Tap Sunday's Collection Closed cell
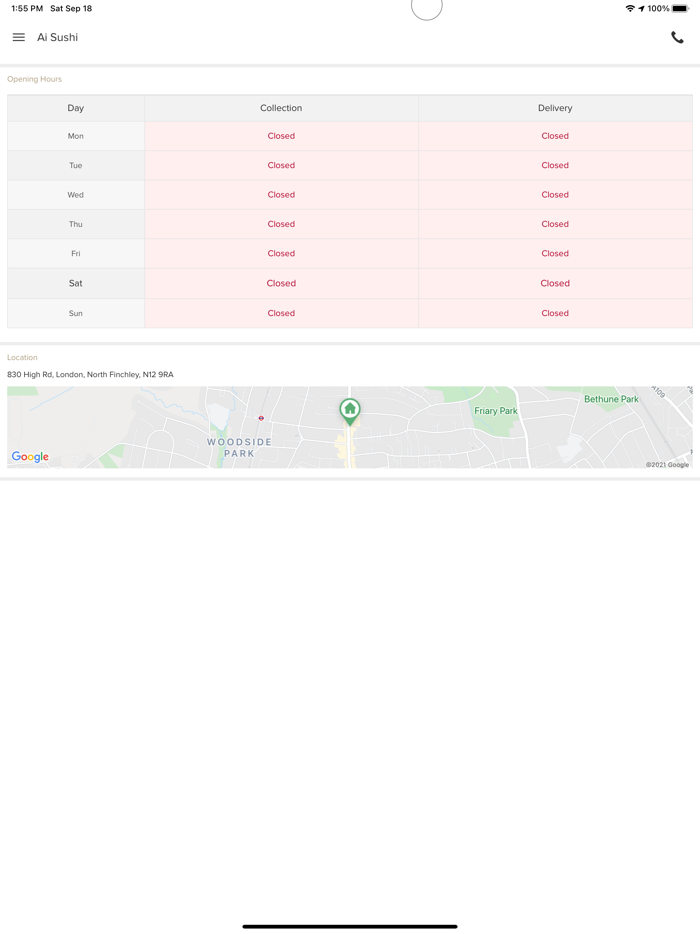 click(x=281, y=313)
